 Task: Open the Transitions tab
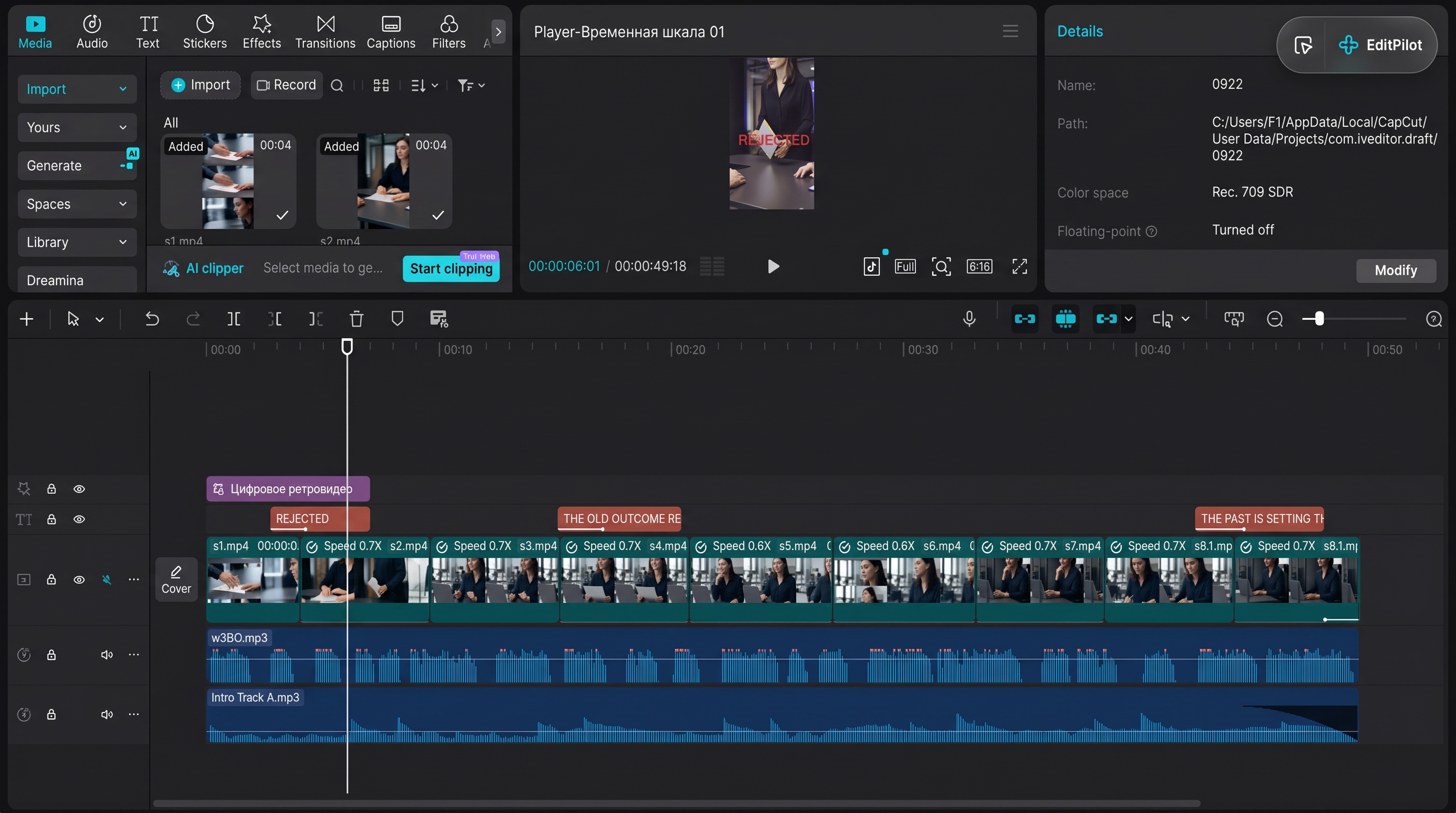click(x=325, y=32)
